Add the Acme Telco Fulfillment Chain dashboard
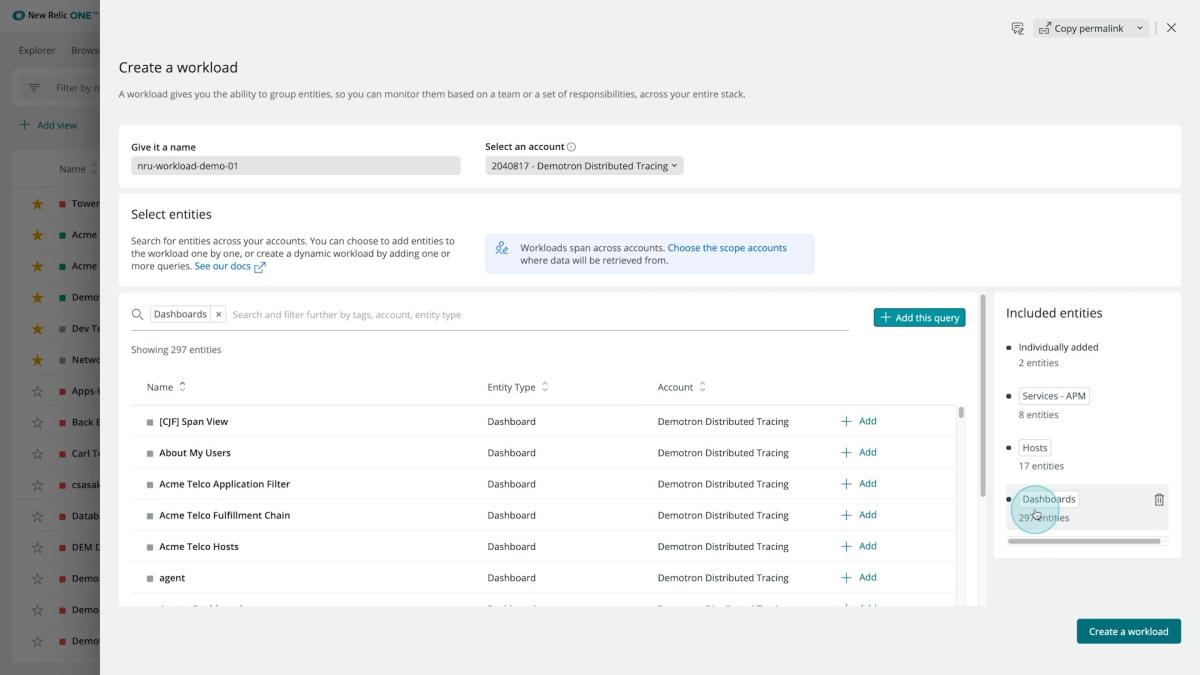Viewport: 1200px width, 675px height. tap(859, 515)
